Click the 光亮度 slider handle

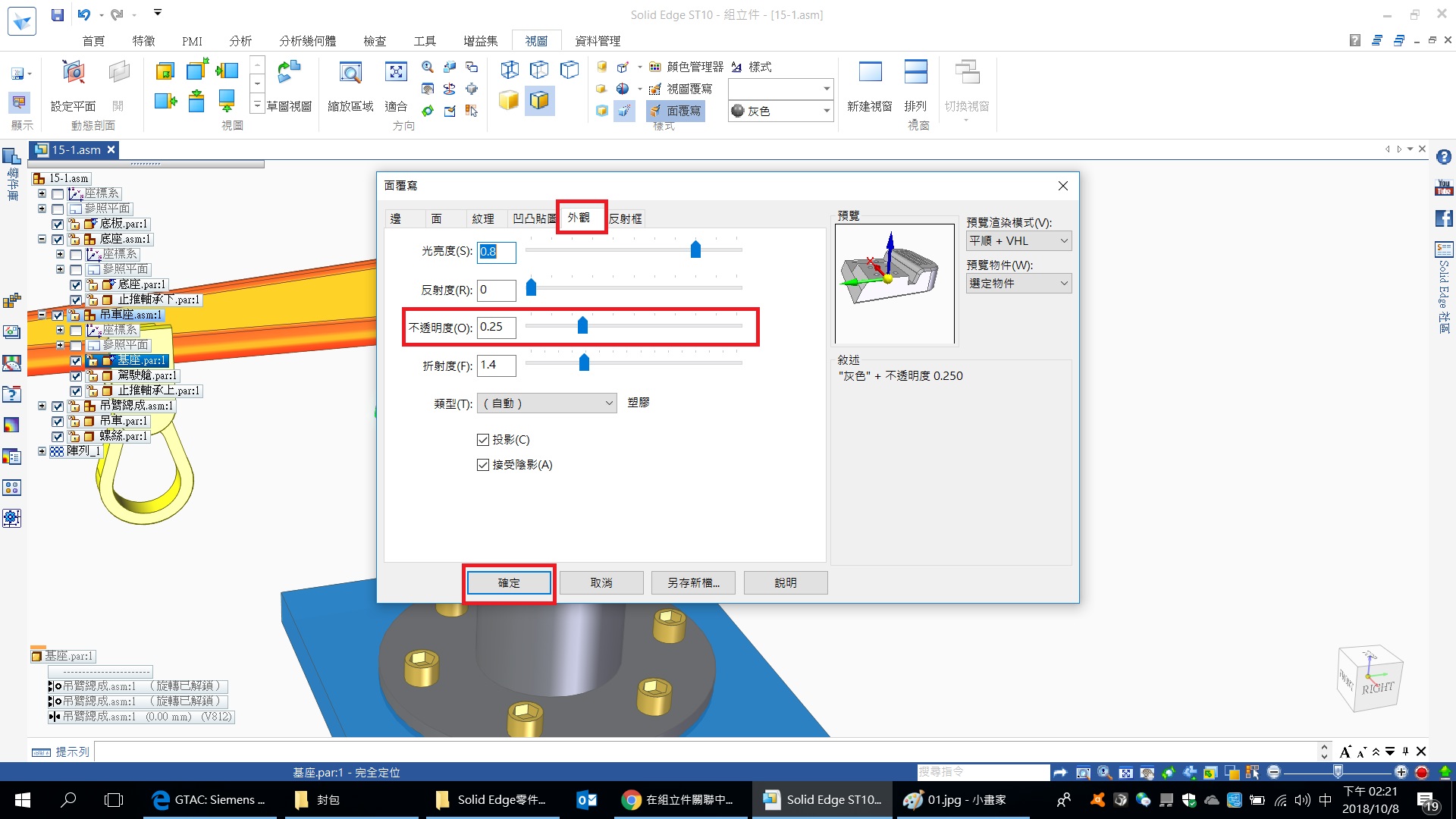(x=695, y=249)
